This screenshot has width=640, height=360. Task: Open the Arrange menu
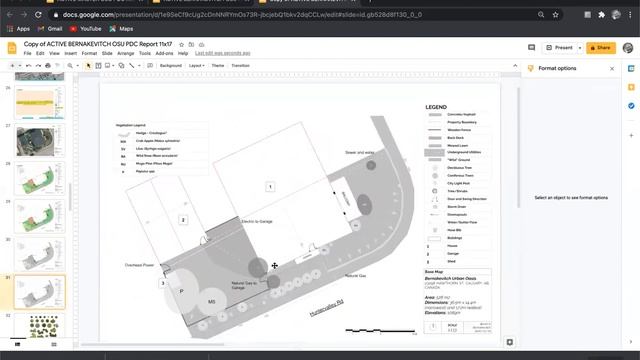click(x=126, y=53)
